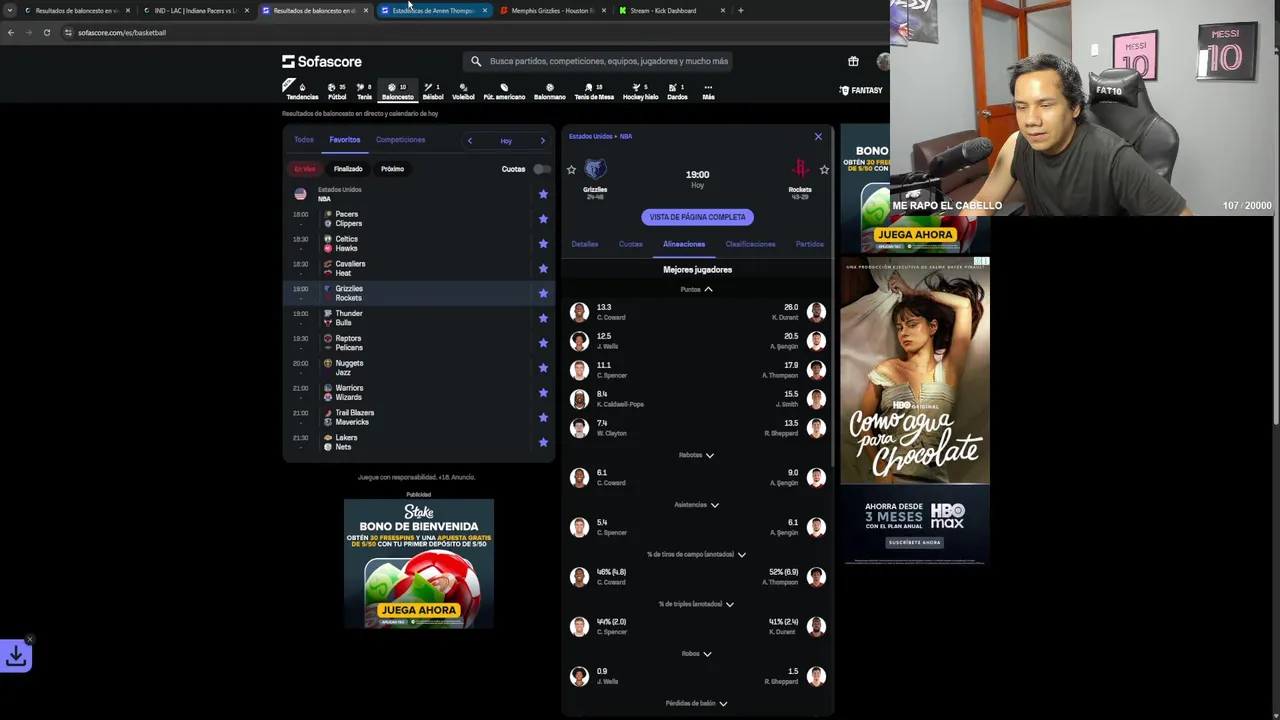The height and width of the screenshot is (720, 1280).
Task: Select the Dardos sport icon
Action: click(677, 91)
